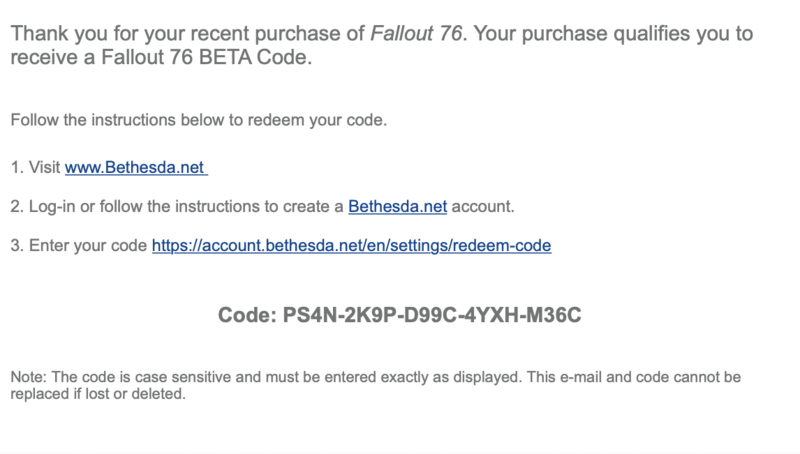Open the www.Bethesda.net link in step 1
Screen dimensions: 800x454
click(136, 167)
